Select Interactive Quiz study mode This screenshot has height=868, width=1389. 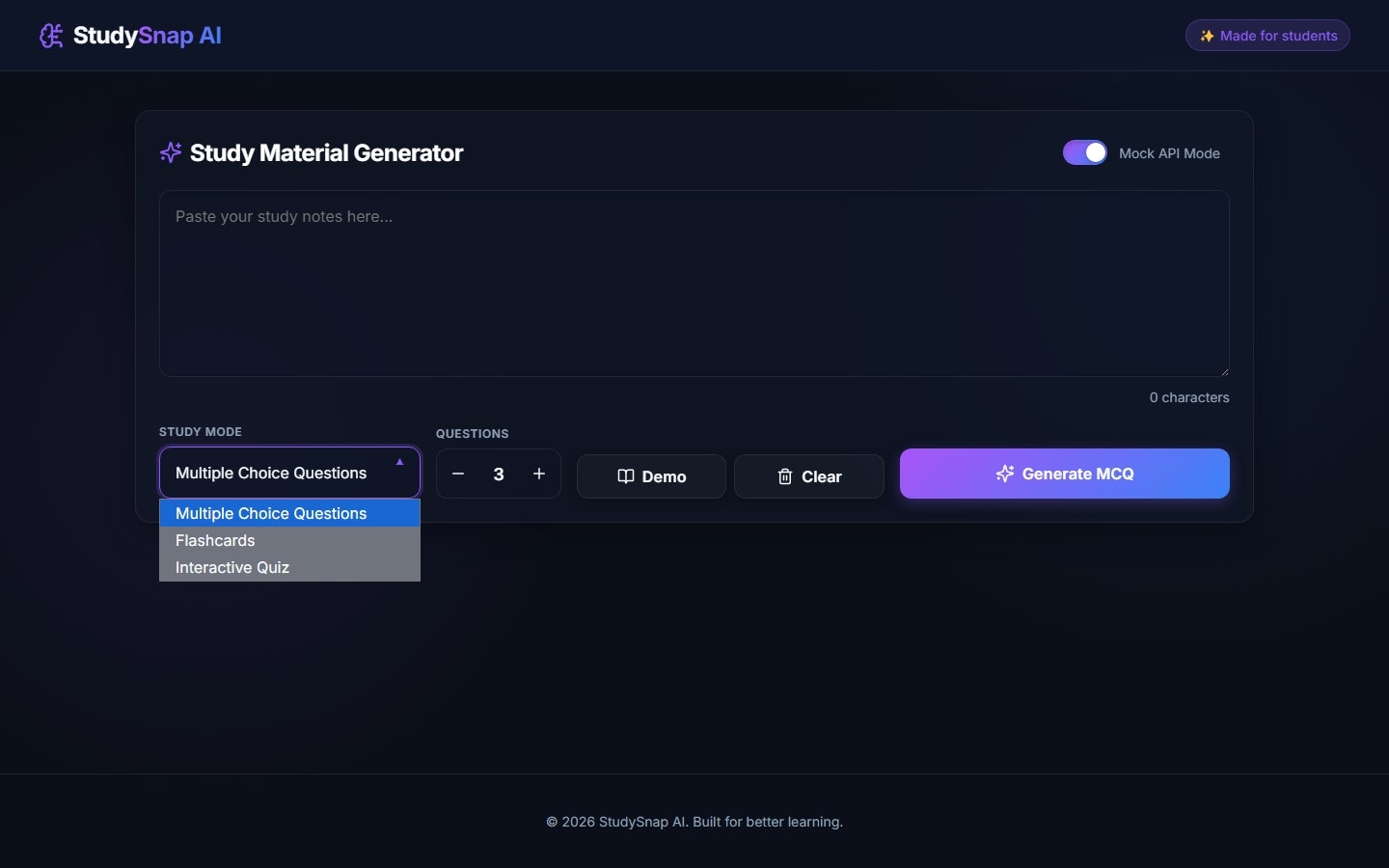pos(232,567)
